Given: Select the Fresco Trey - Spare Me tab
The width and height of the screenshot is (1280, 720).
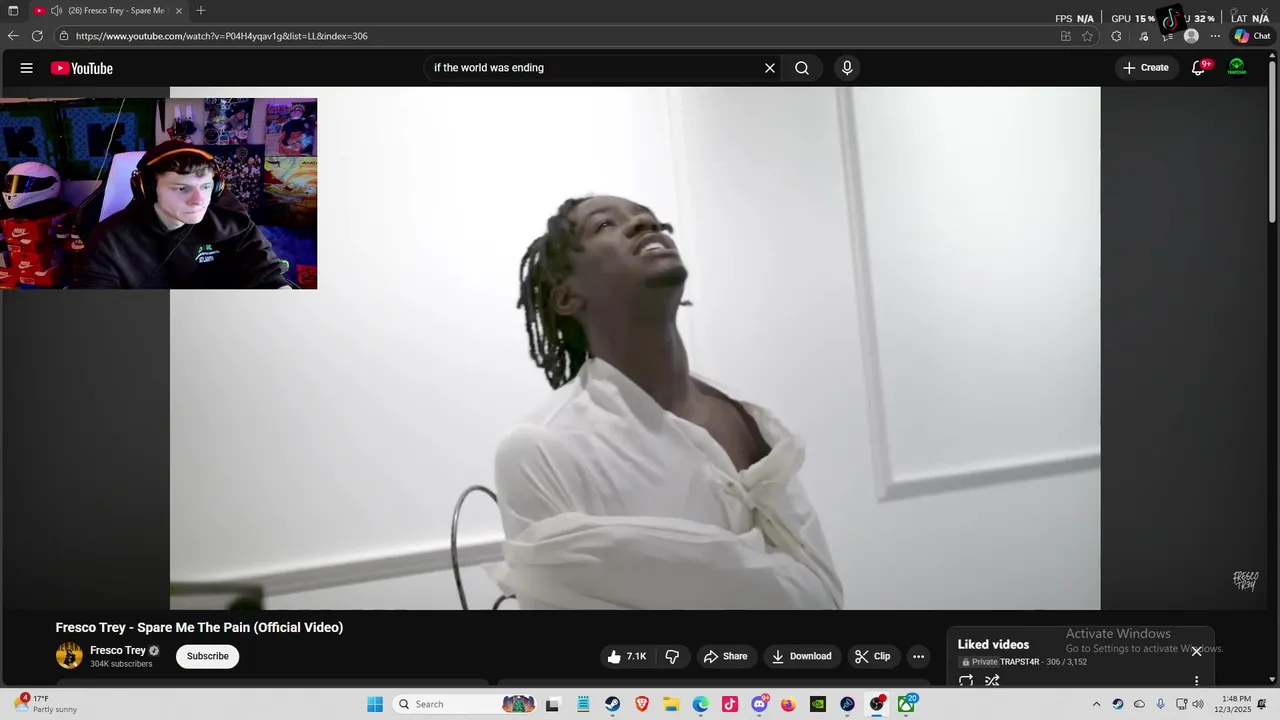Looking at the screenshot, I should pos(108,11).
